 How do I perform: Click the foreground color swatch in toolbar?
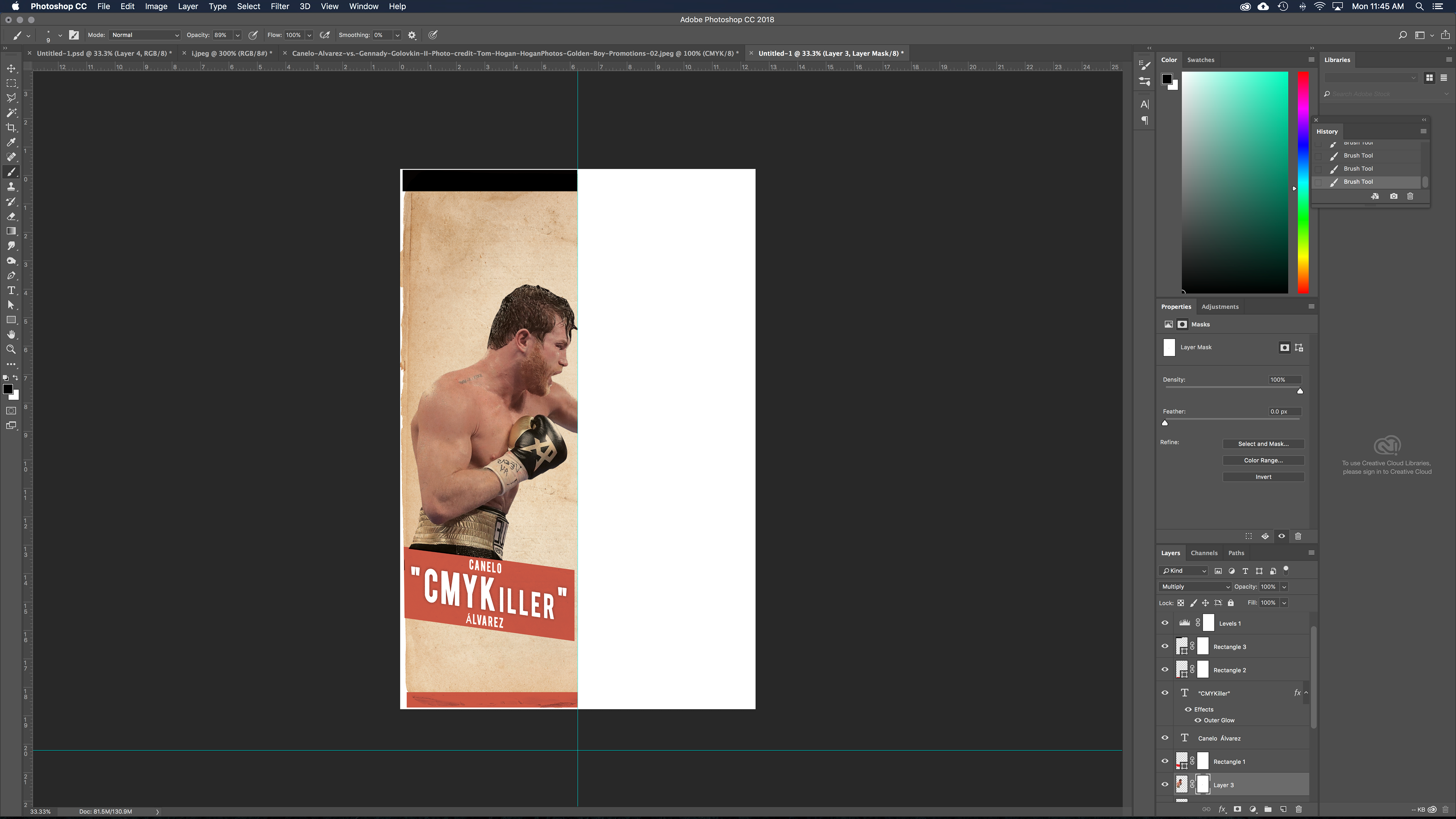click(8, 389)
